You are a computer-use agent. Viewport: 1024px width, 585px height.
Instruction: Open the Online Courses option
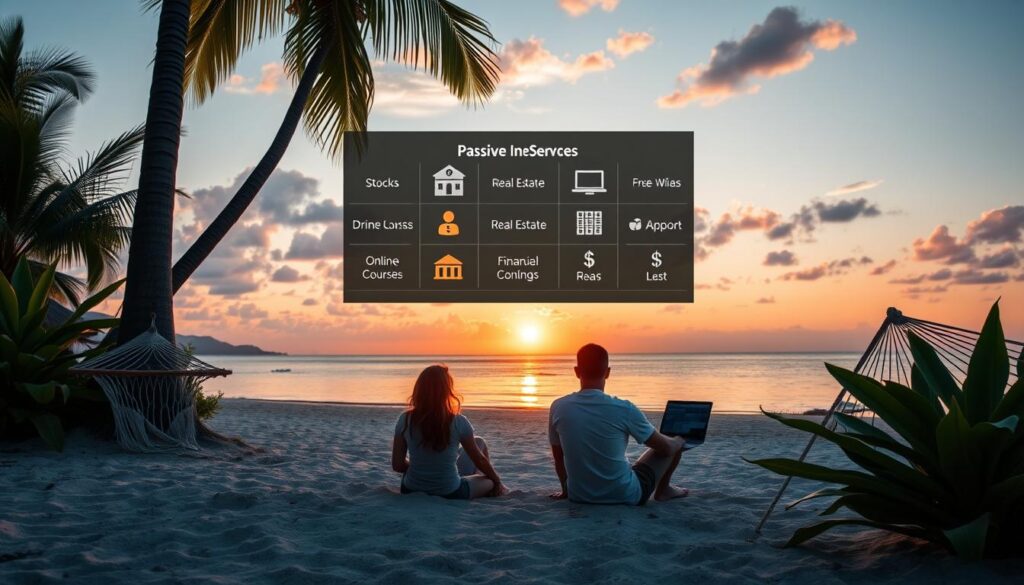pyautogui.click(x=382, y=268)
